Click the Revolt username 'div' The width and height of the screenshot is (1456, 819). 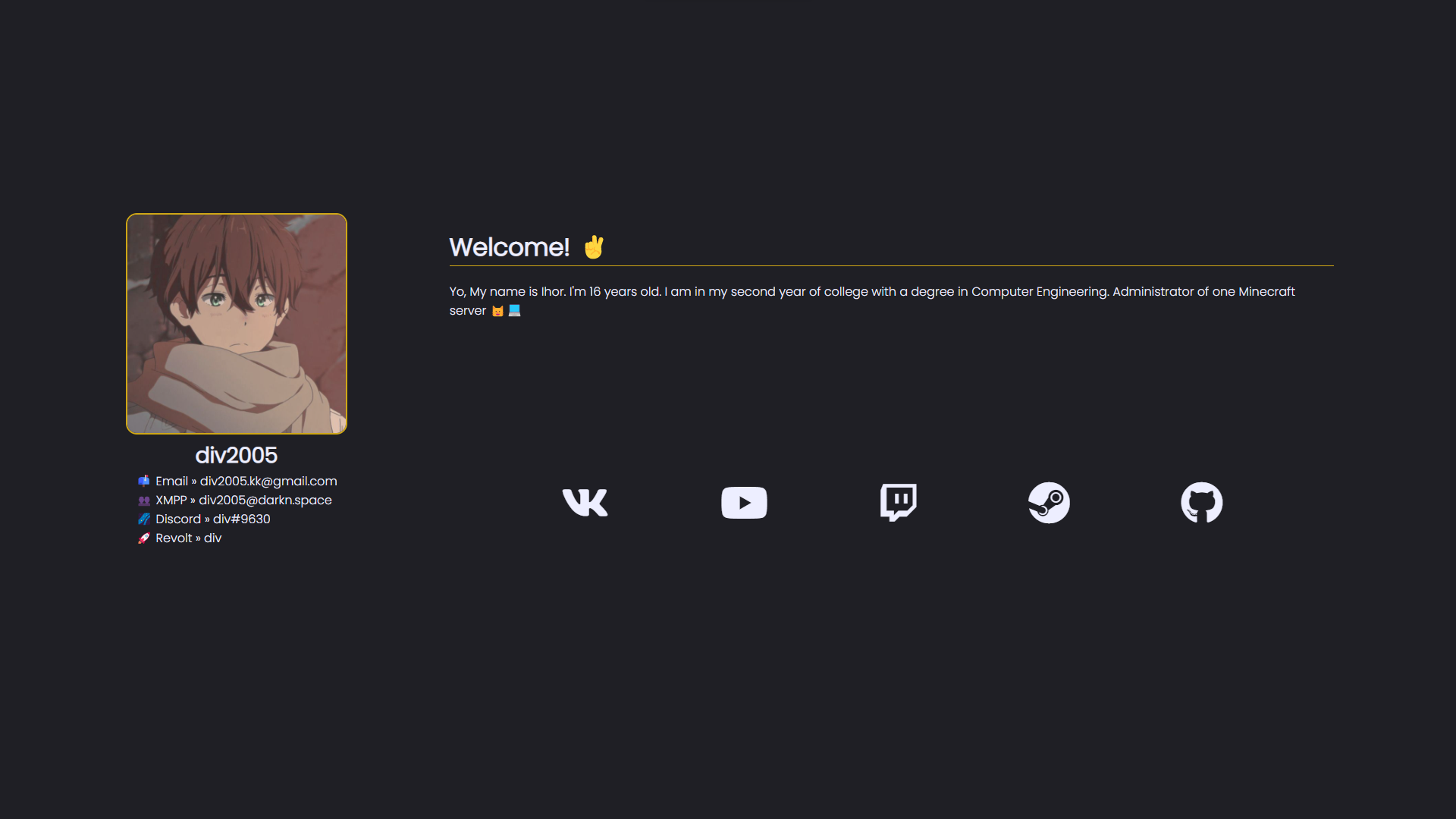213,538
